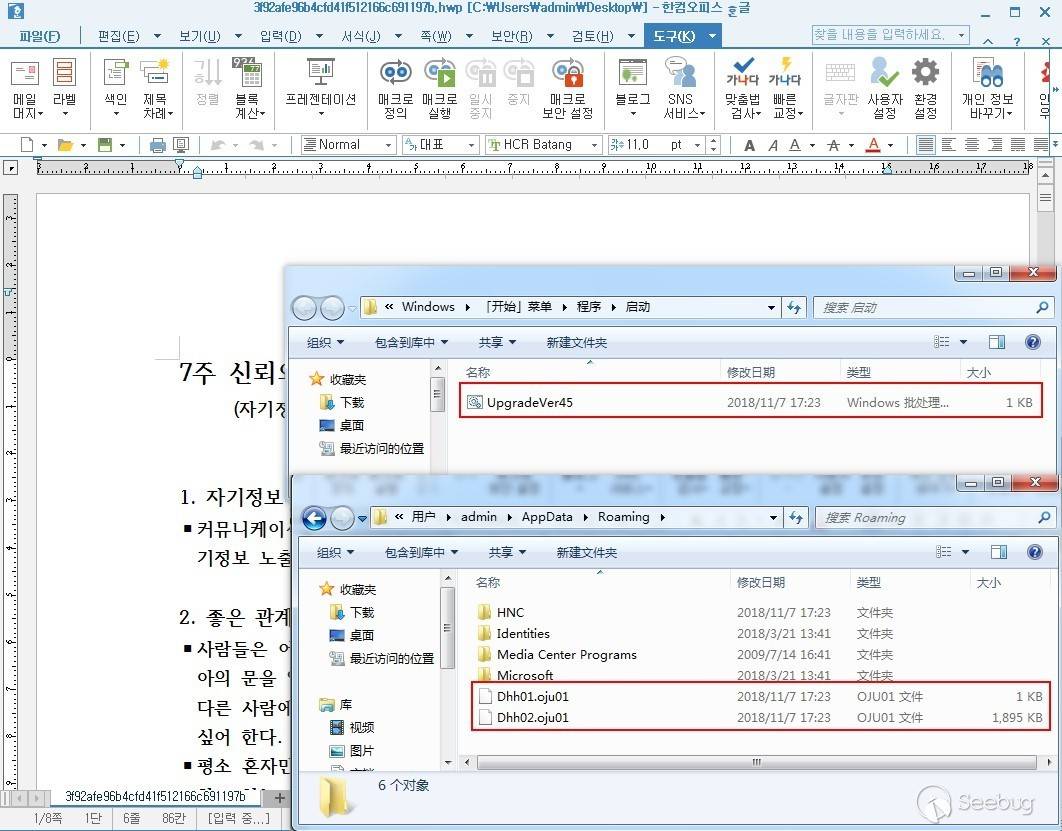Viewport: 1062px width, 831px height.
Task: Toggle underline text formatting
Action: click(795, 145)
